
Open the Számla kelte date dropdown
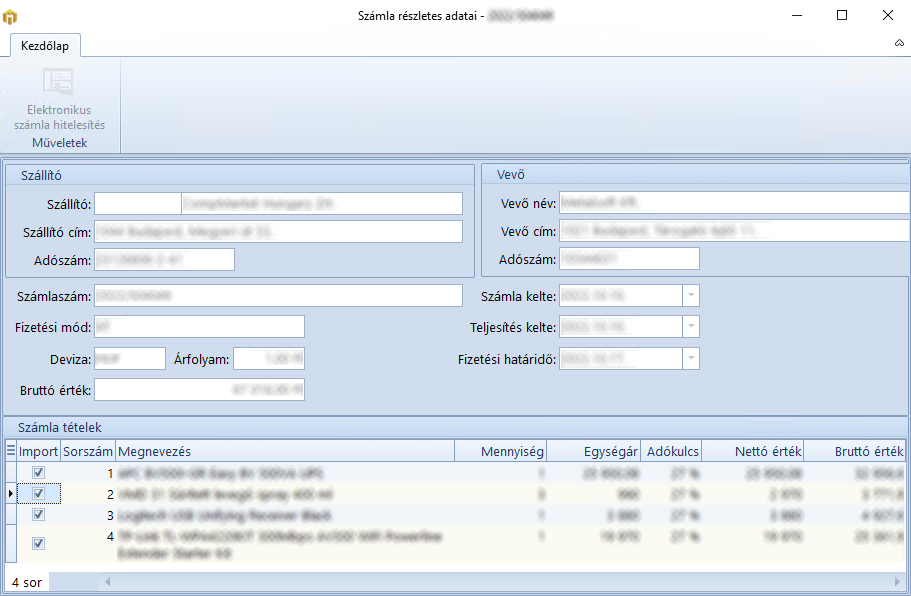693,295
